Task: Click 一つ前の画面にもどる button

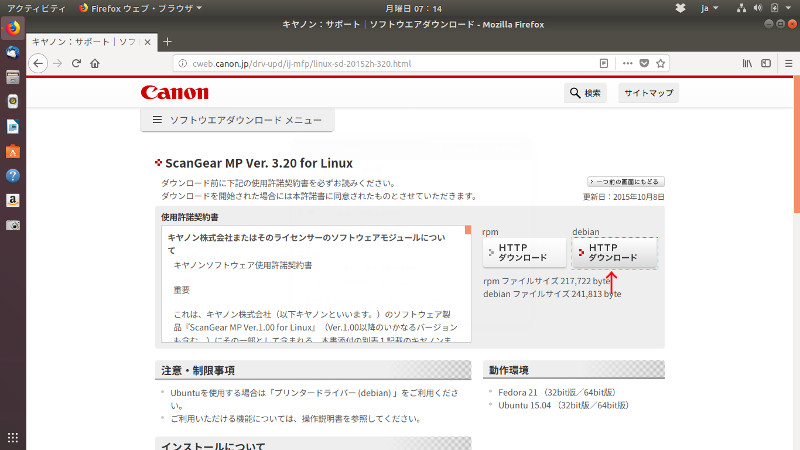Action: (x=626, y=182)
